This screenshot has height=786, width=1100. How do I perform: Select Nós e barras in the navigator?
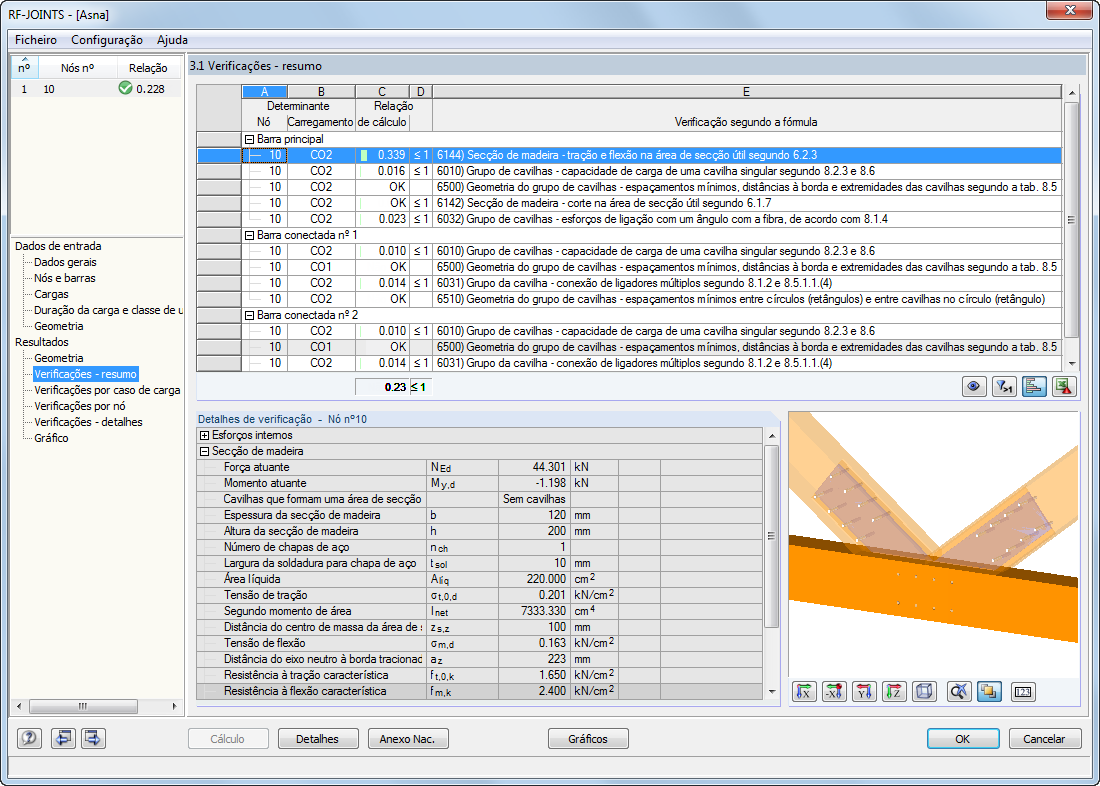click(x=65, y=278)
